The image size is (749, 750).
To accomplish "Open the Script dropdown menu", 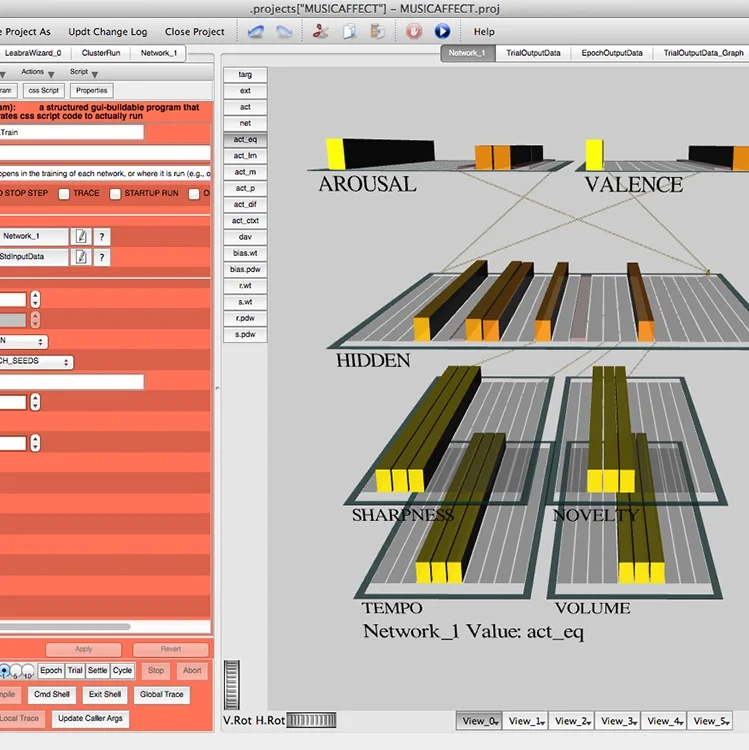I will [x=84, y=72].
